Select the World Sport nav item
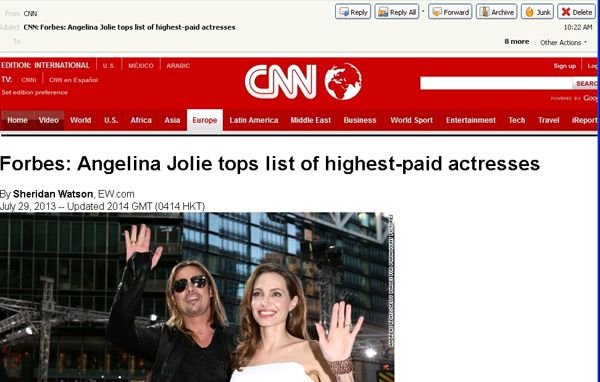 (x=411, y=120)
